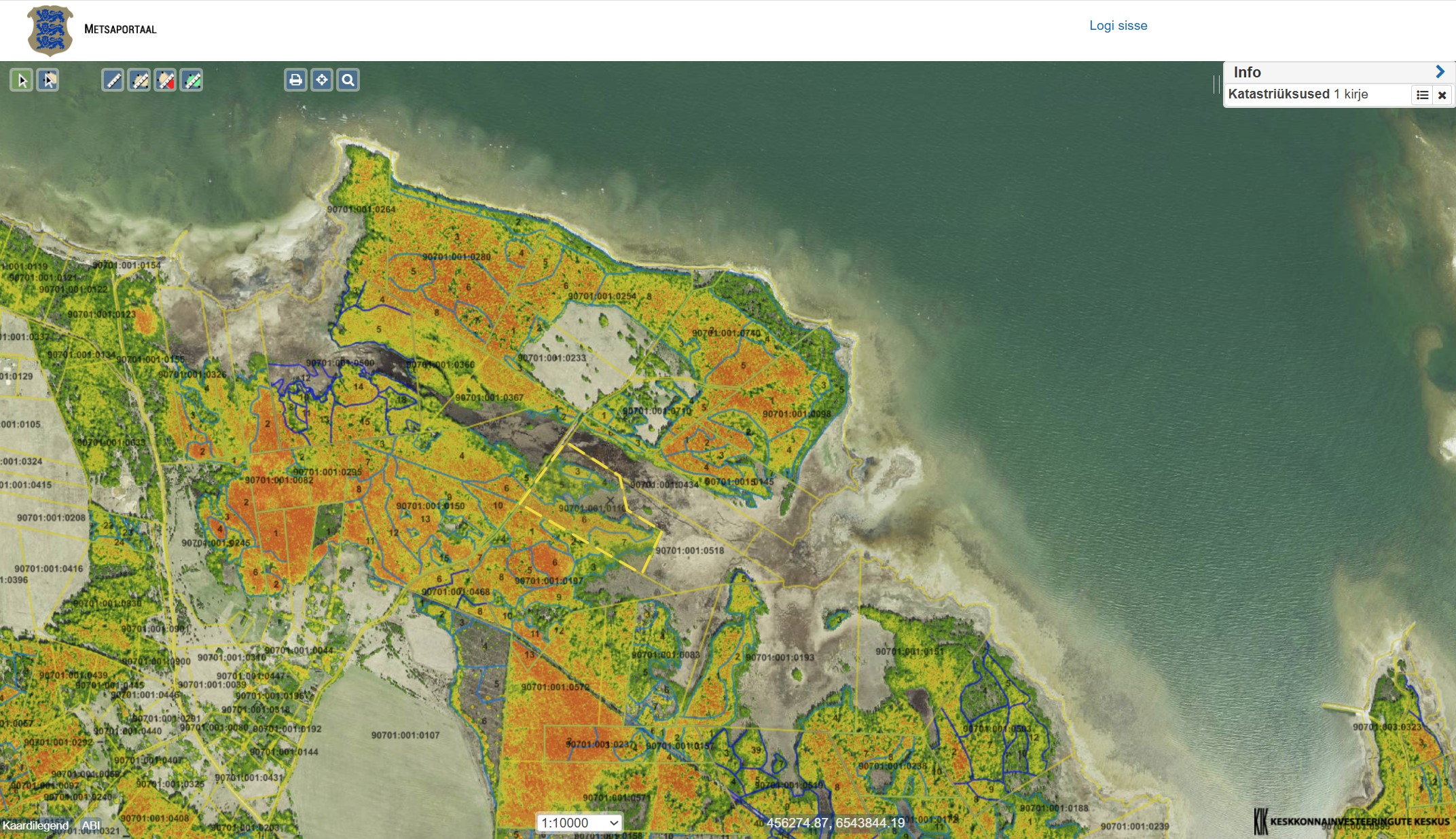Open the 1:10000 map scale dropdown
The height and width of the screenshot is (839, 1456).
tap(579, 823)
